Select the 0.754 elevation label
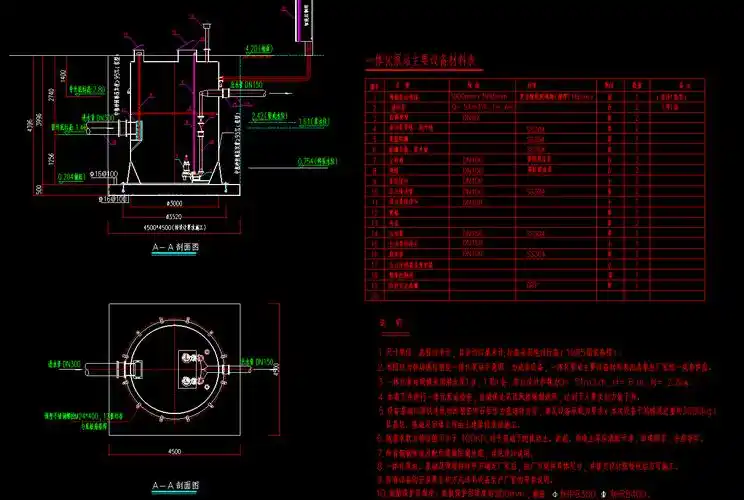Viewport: 744px width, 500px height. click(318, 161)
